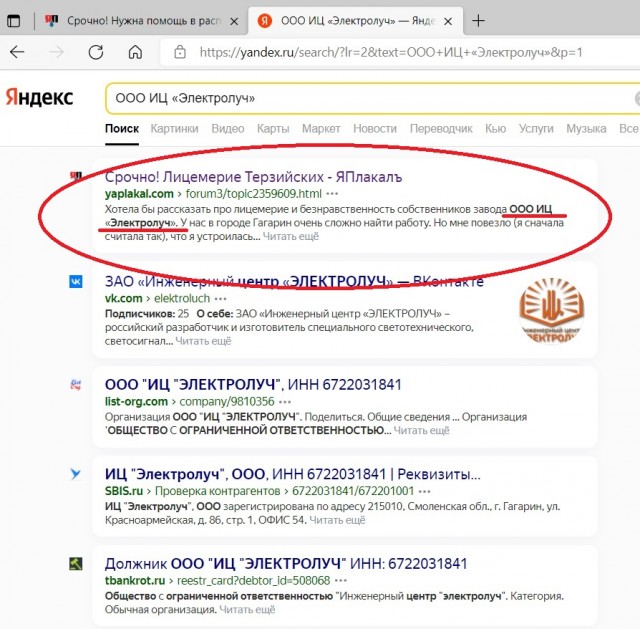Reload the page with refresh icon
The height and width of the screenshot is (629, 640).
tap(96, 52)
